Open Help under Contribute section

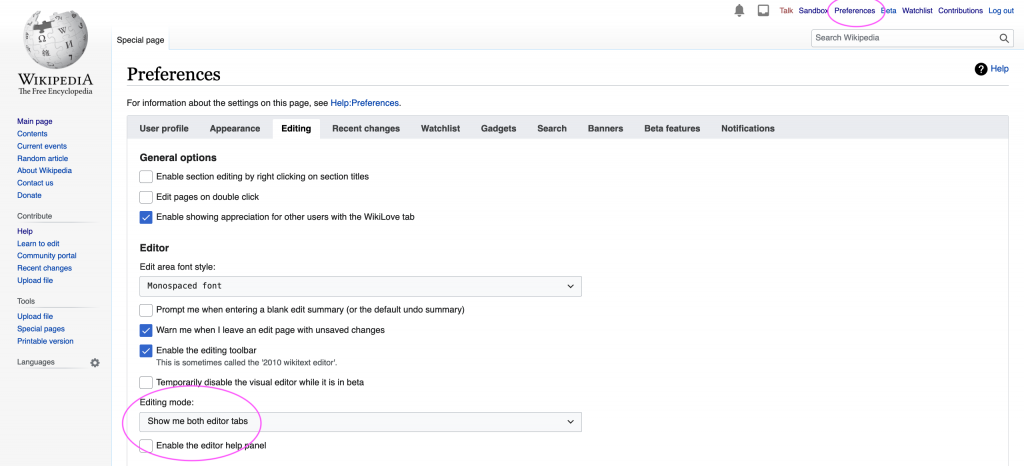click(25, 231)
